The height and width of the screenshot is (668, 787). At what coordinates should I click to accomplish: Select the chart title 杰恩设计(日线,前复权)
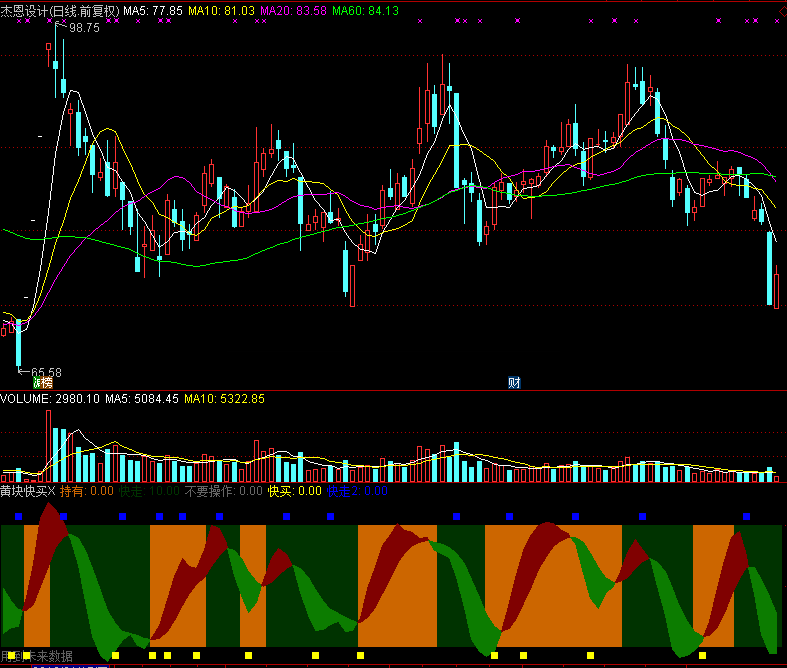coord(60,11)
